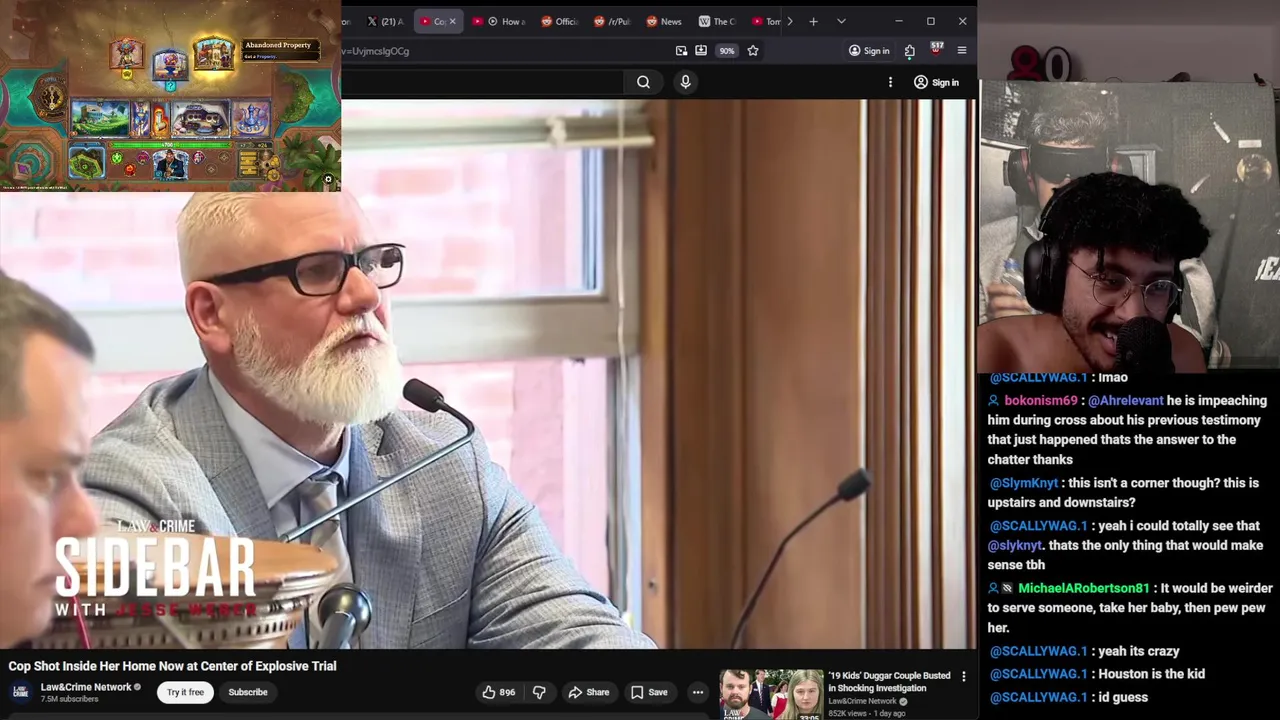Open options for the Duggar suggested video
The image size is (1280, 720).
964,677
